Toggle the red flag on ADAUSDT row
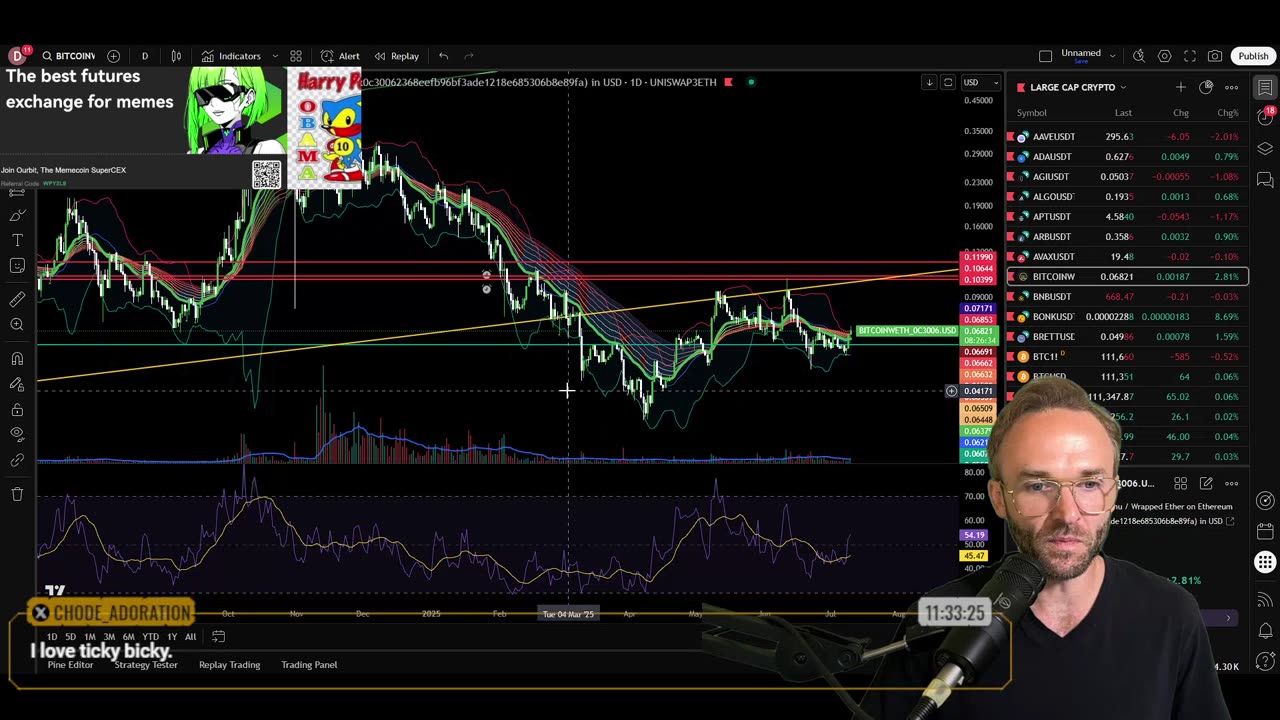This screenshot has height=720, width=1280. tap(1010, 156)
